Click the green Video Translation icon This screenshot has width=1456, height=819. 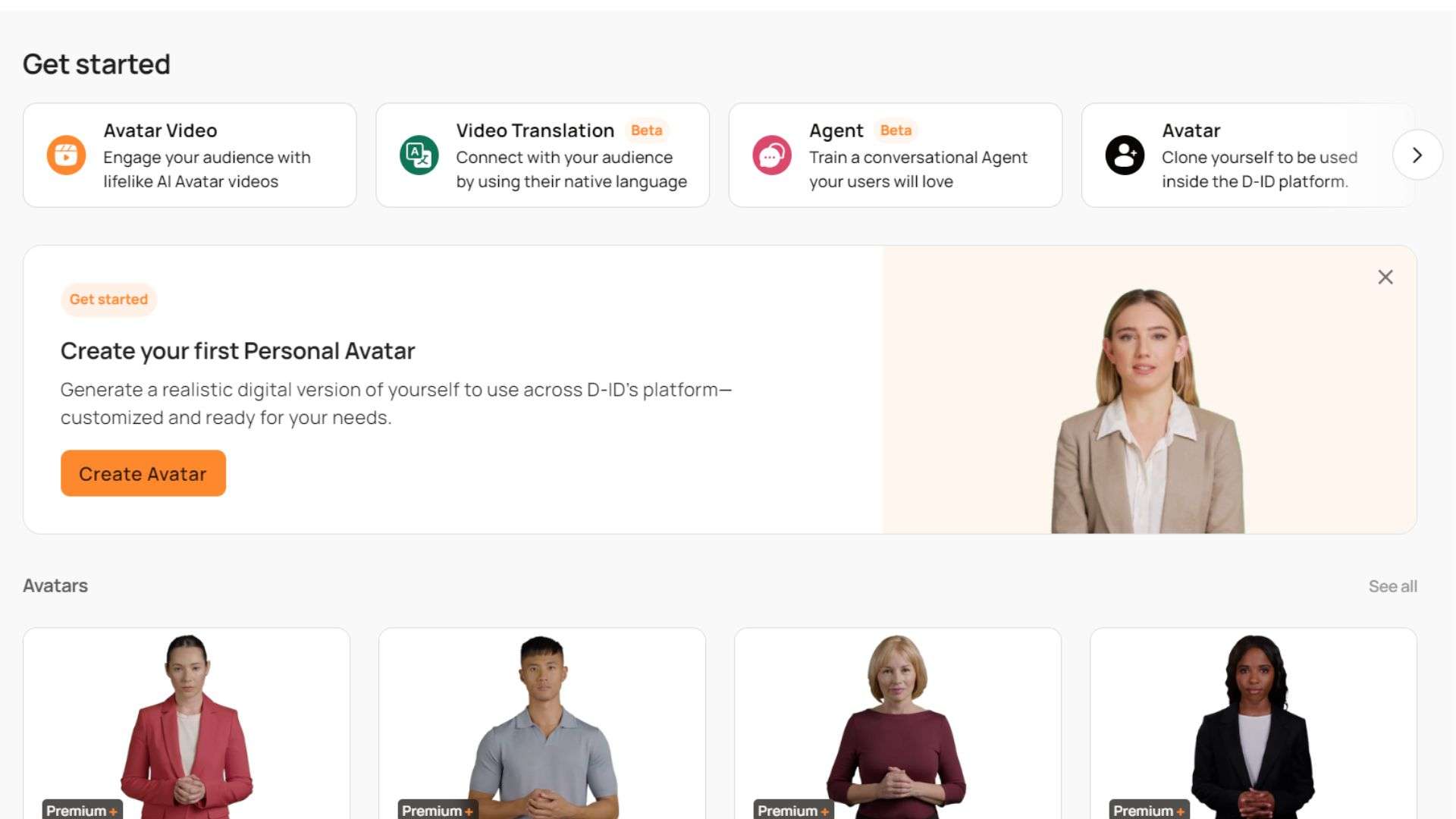pos(419,155)
